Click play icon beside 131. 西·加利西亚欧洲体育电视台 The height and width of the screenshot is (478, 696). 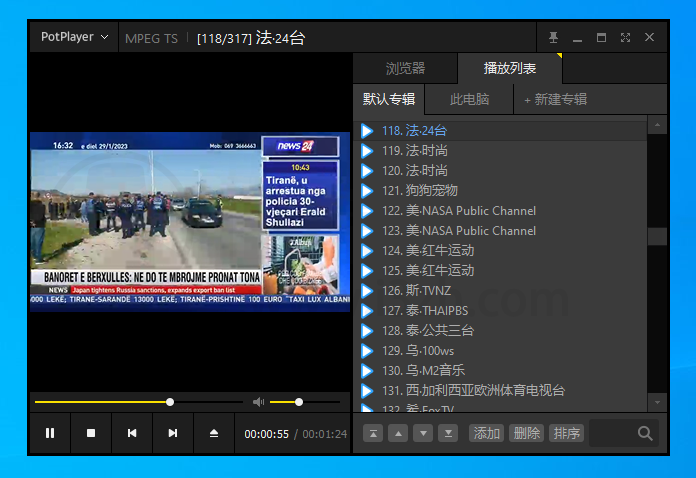tap(367, 391)
